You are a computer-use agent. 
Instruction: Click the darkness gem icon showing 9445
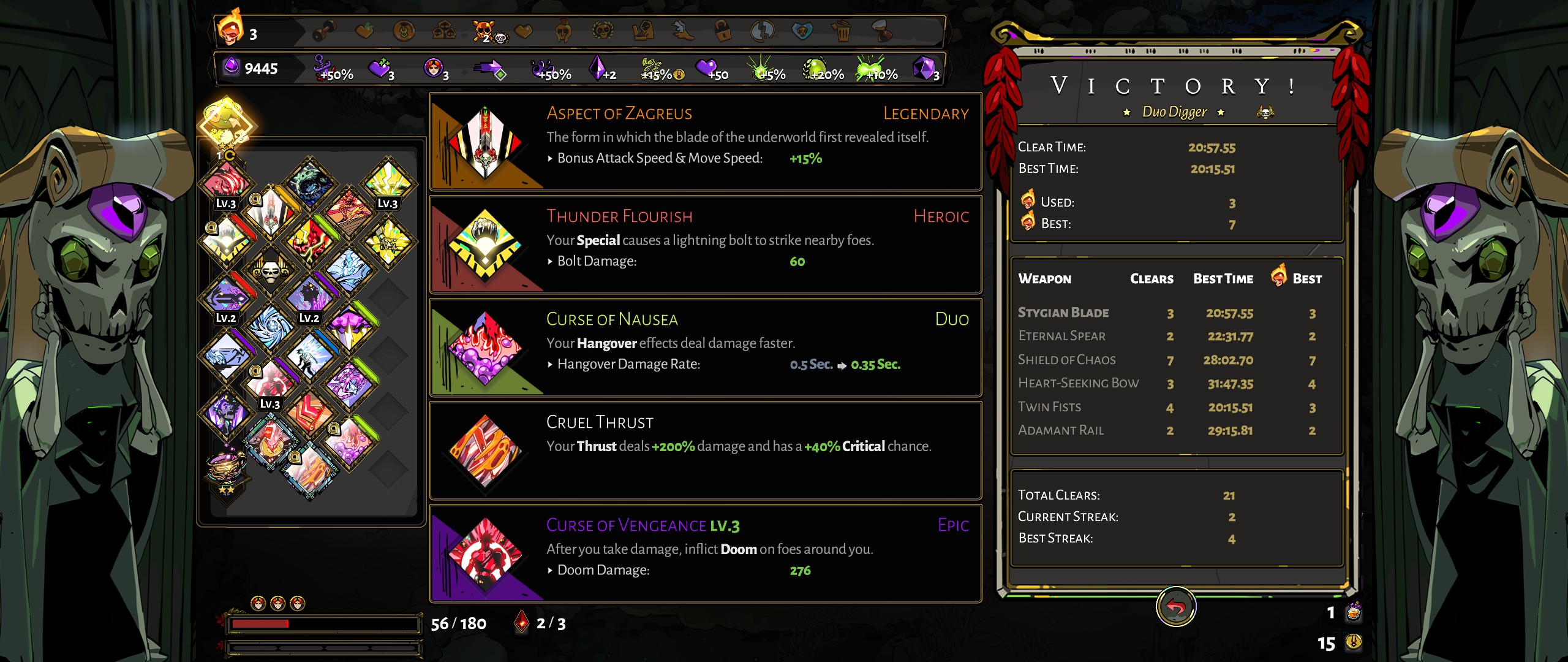click(231, 66)
